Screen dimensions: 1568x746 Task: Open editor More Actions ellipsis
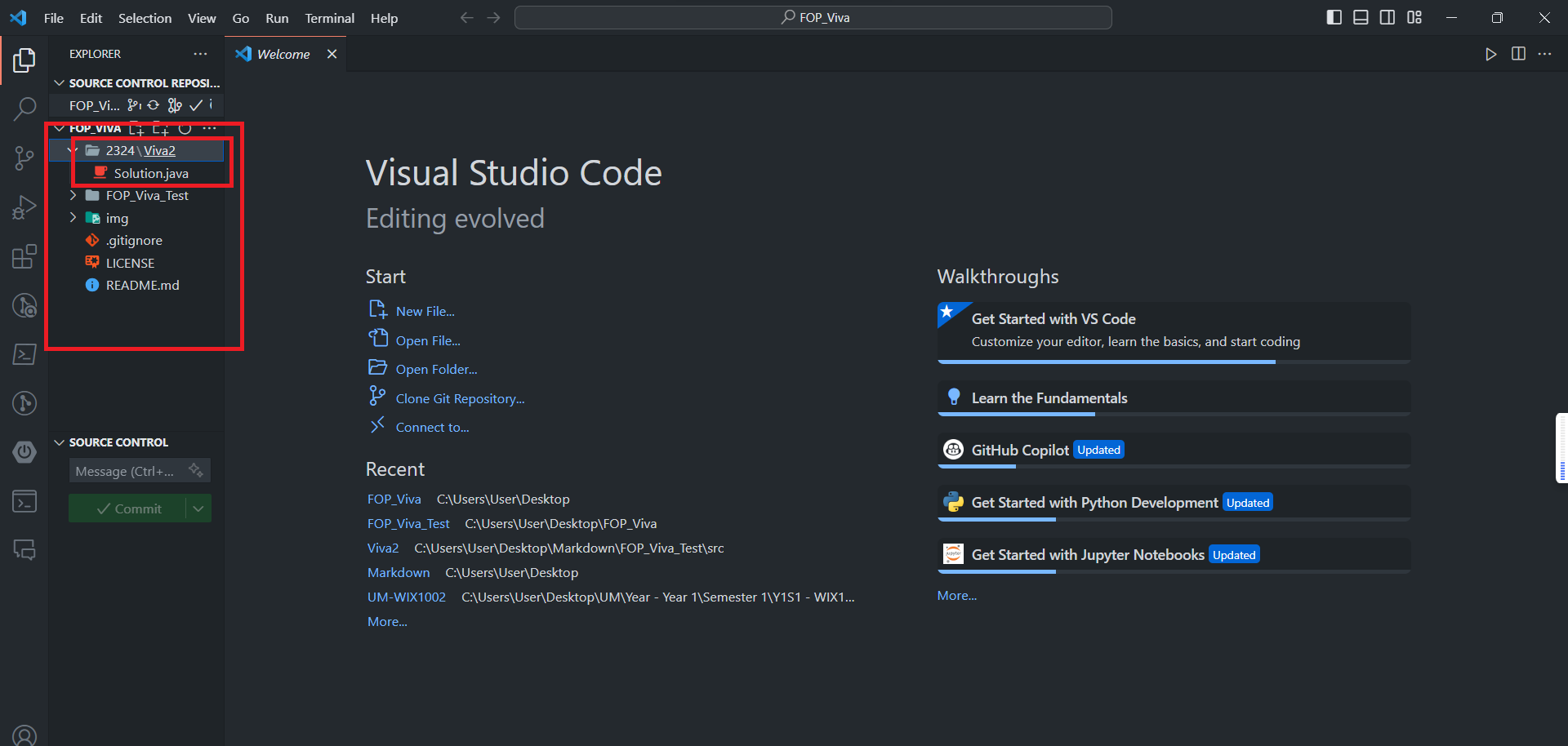point(1544,54)
